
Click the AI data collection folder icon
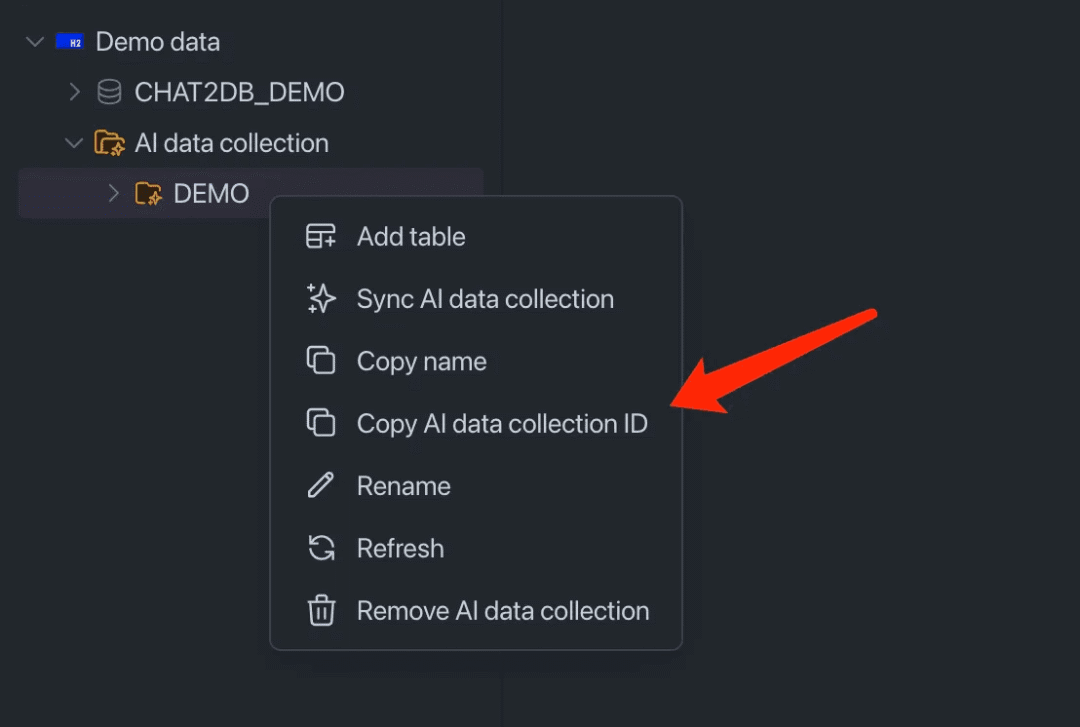pos(109,143)
